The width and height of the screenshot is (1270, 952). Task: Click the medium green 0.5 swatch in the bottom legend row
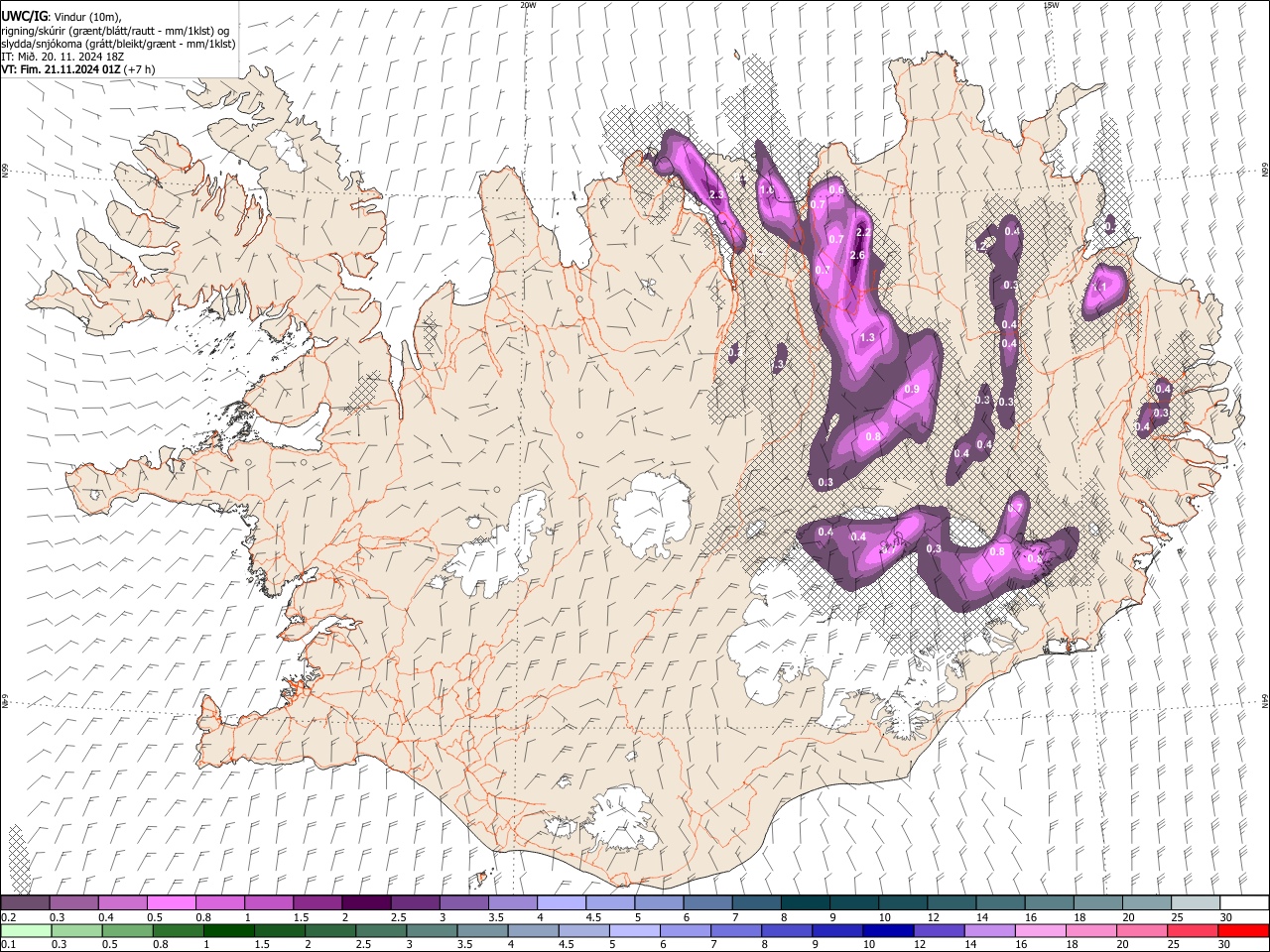tap(127, 930)
